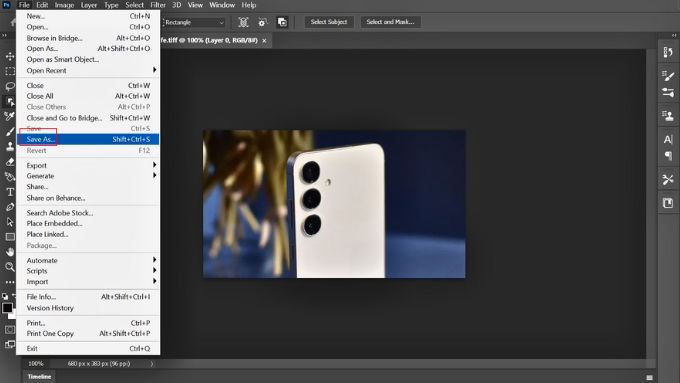Choose Version History menu entry

88,308
